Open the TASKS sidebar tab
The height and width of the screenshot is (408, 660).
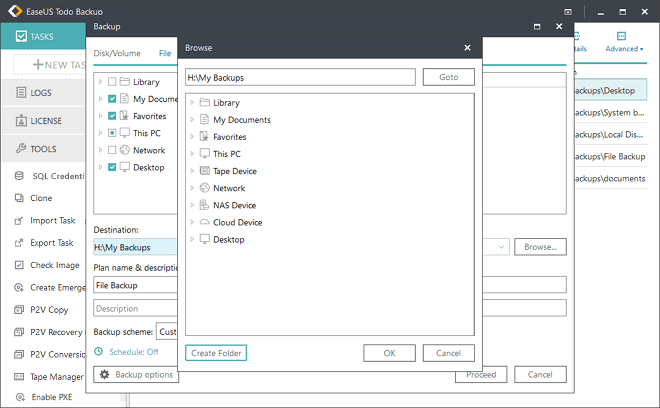pos(43,36)
